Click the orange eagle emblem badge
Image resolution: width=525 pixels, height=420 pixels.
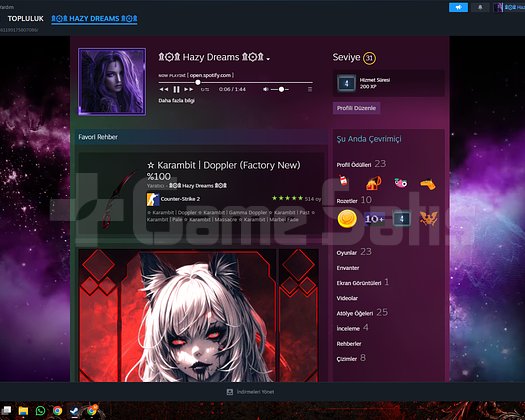tap(428, 219)
